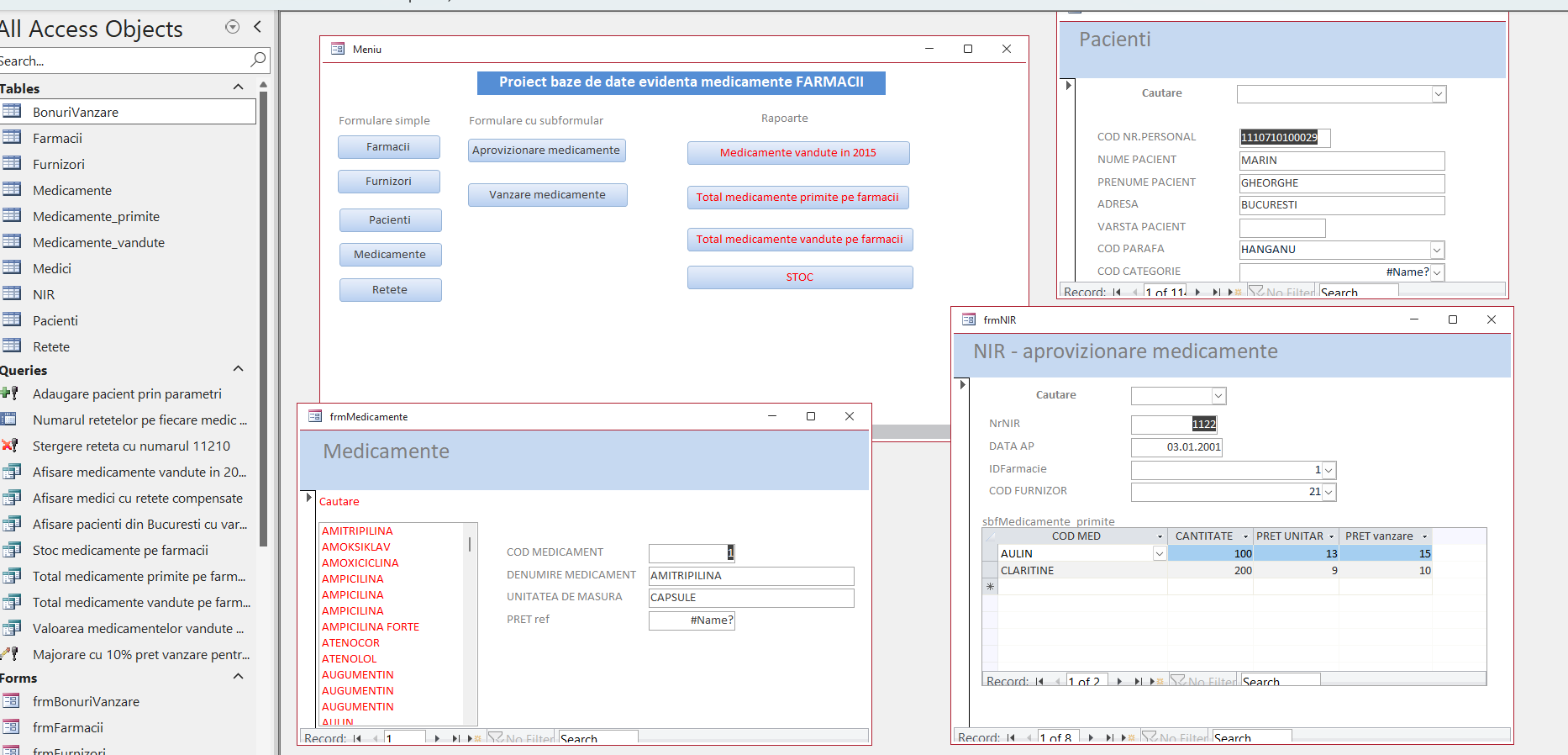Open the IDFarmacie dropdown list

click(1329, 470)
